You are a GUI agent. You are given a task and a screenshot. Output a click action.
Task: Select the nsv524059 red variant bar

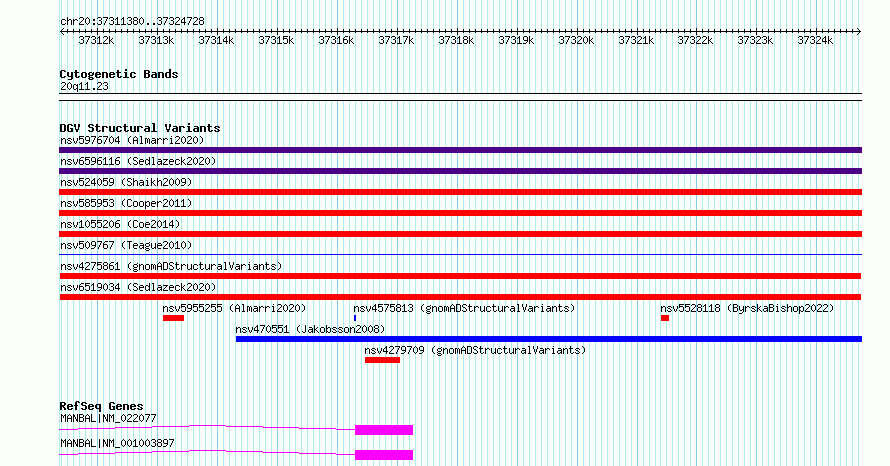[460, 192]
